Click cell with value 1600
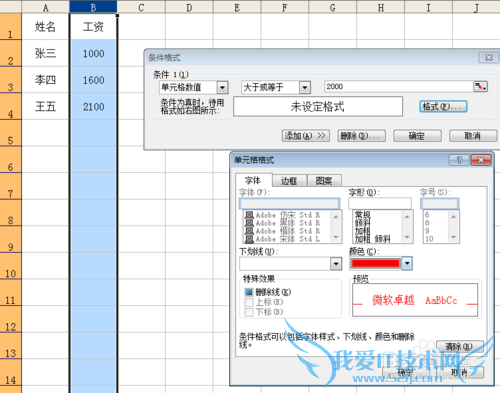This screenshot has height=393, width=500. coord(93,80)
